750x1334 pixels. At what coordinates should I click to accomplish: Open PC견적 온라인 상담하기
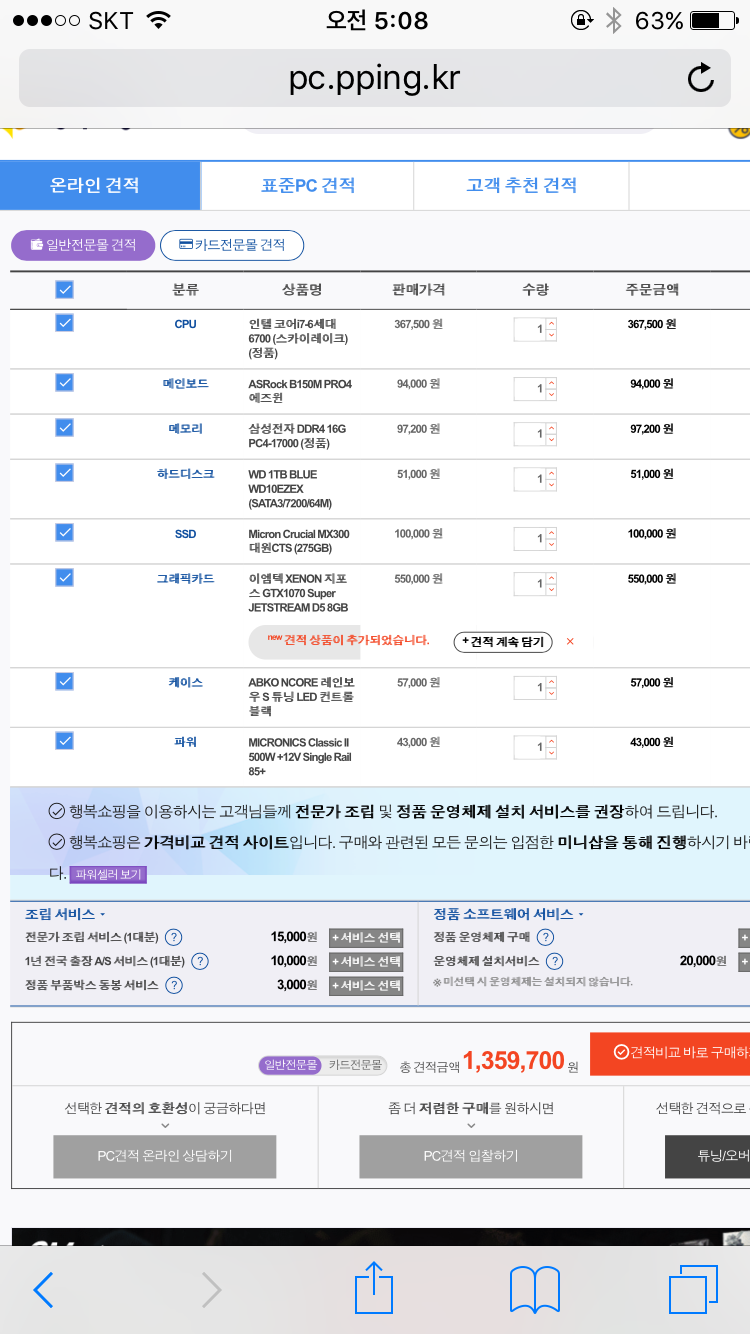(165, 1156)
